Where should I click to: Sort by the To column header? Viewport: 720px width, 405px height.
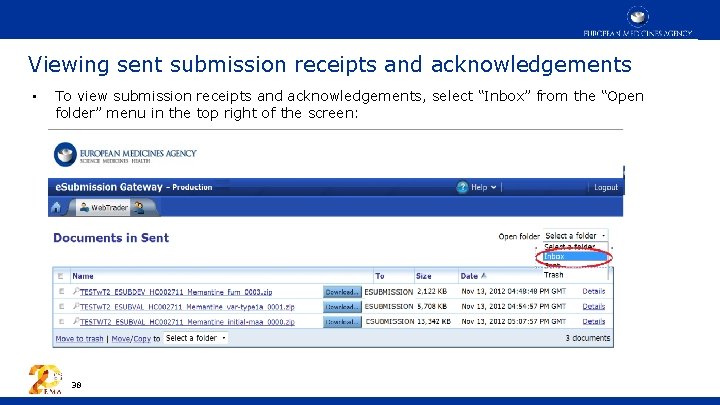[379, 276]
